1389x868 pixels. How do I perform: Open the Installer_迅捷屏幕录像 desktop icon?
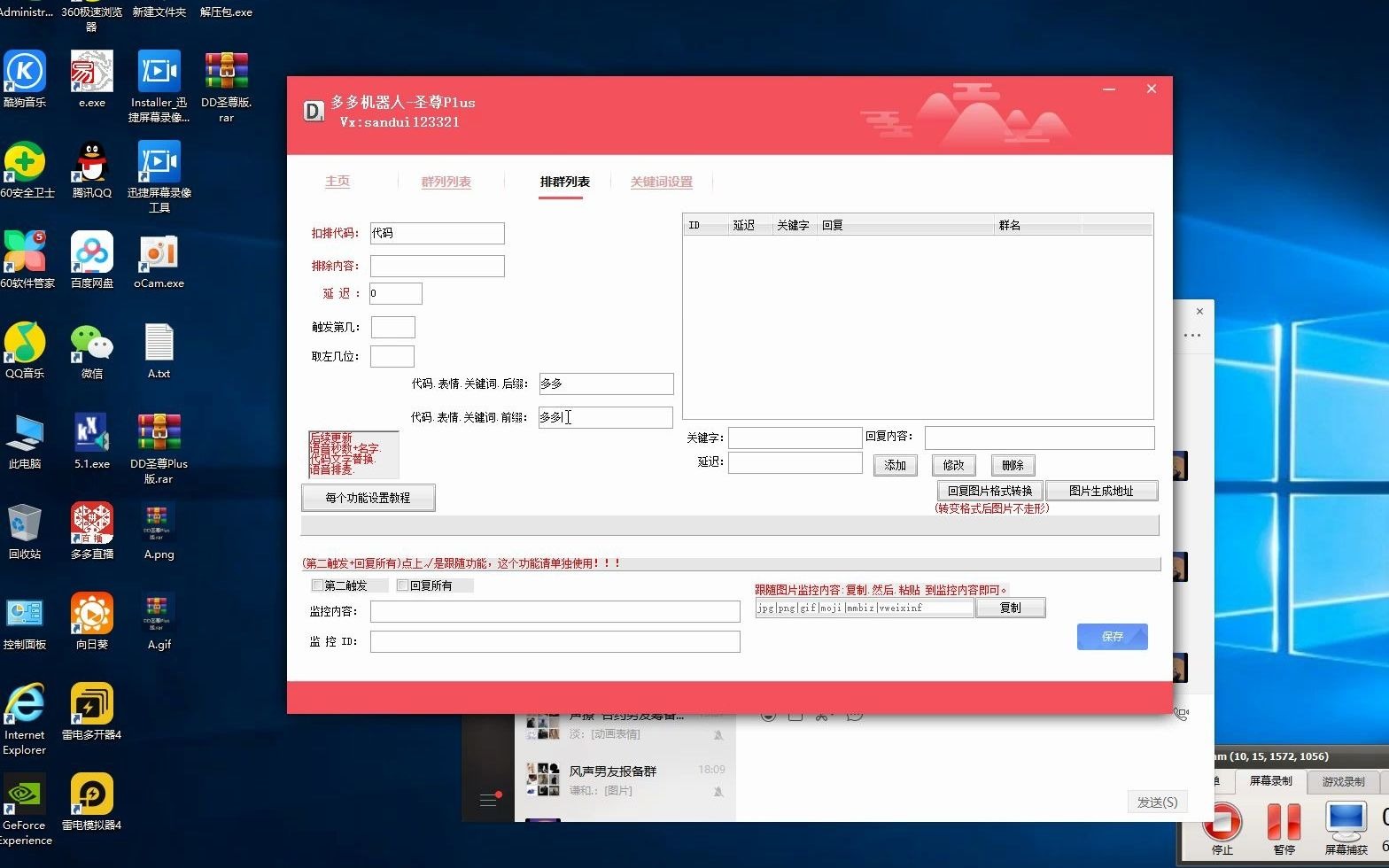coord(159,86)
